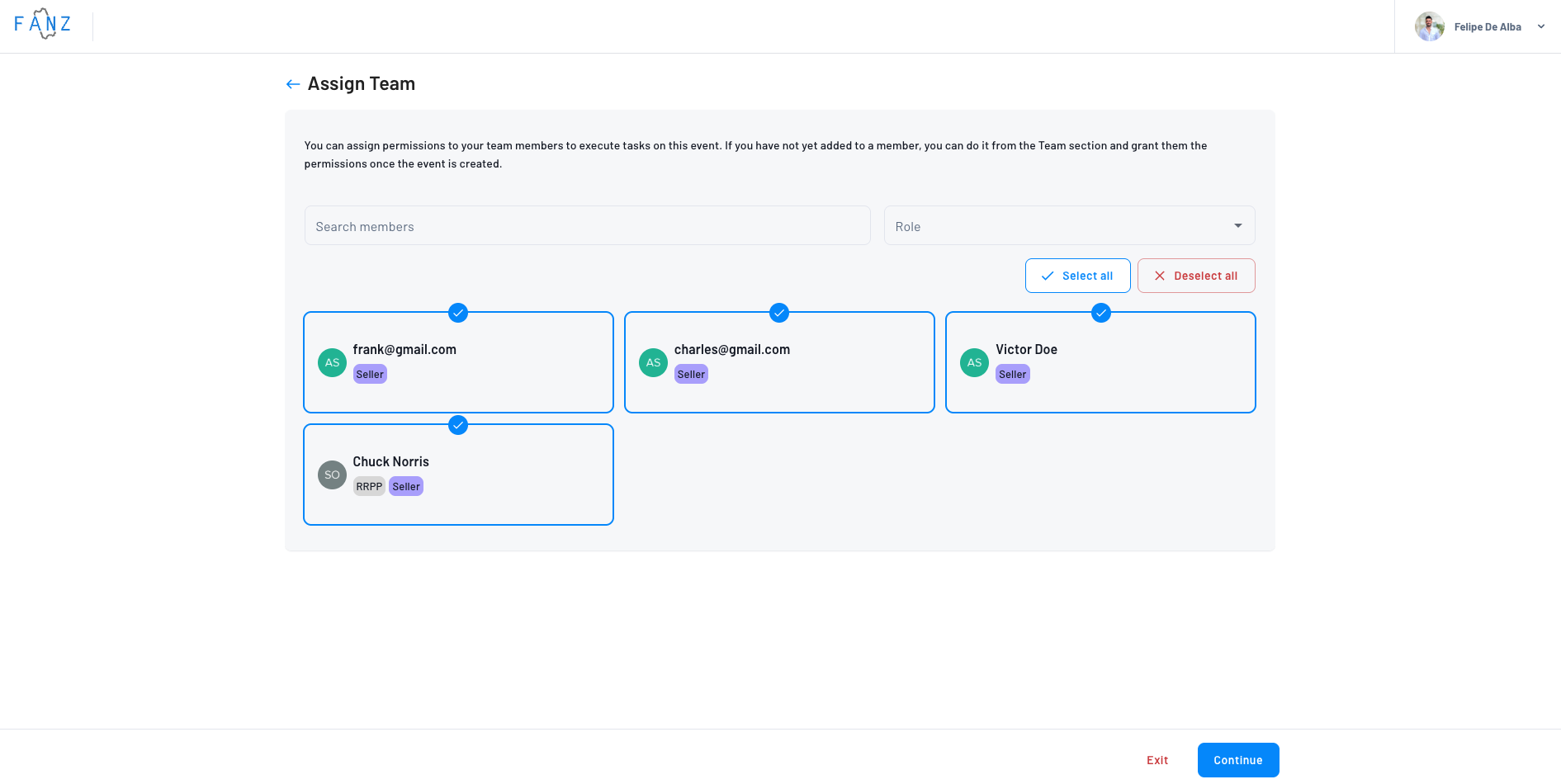The width and height of the screenshot is (1561, 784).
Task: Click the Seller tag under Victor Doe
Action: coord(1012,375)
